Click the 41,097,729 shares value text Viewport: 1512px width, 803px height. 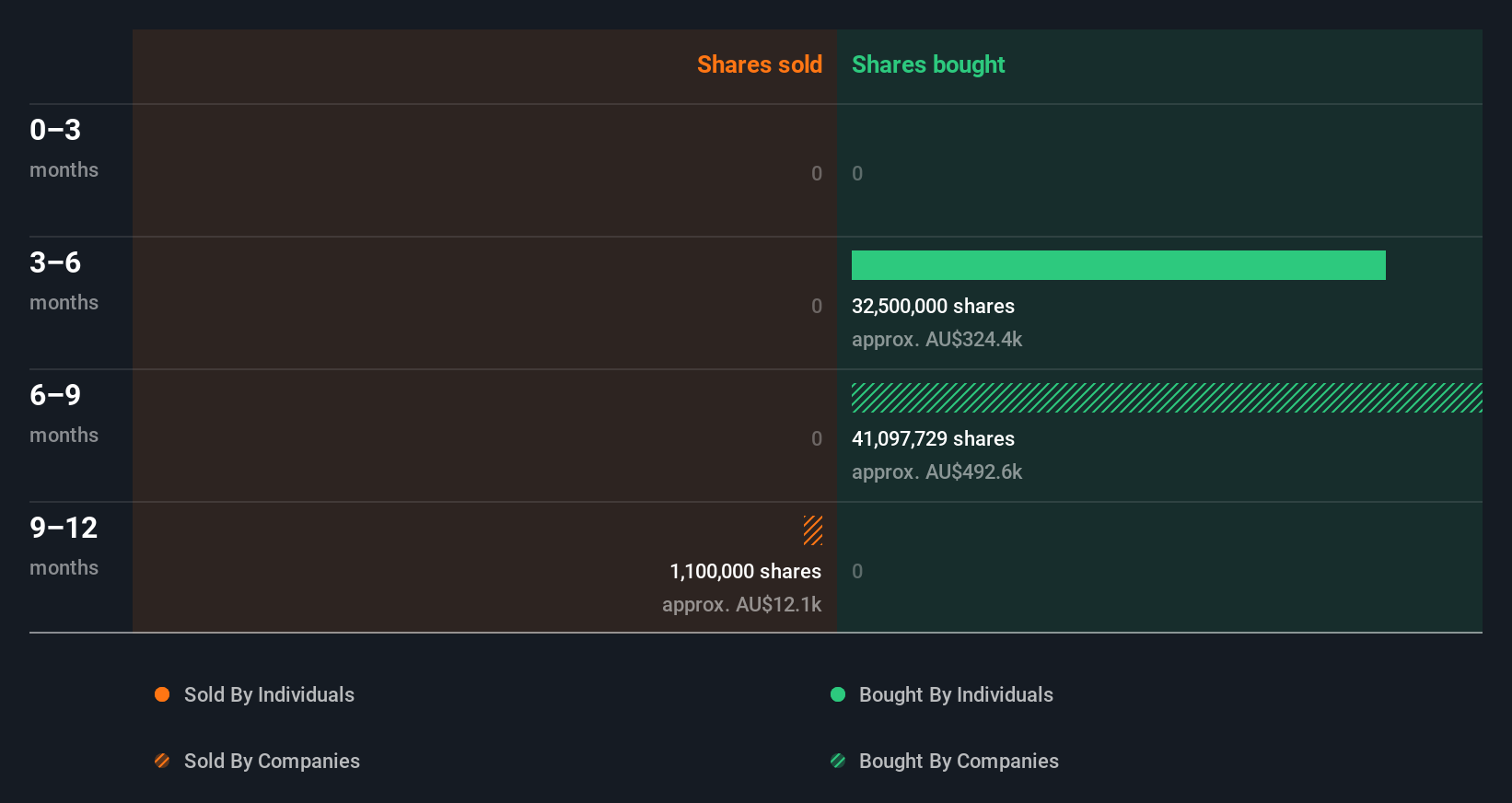pyautogui.click(x=933, y=438)
